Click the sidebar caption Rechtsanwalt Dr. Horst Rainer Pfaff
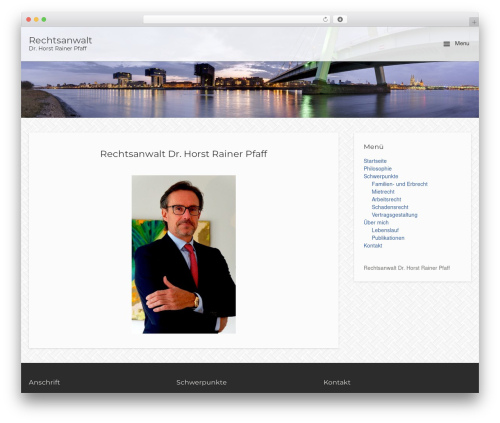Screen dimensions: 500x423 pos(407,268)
